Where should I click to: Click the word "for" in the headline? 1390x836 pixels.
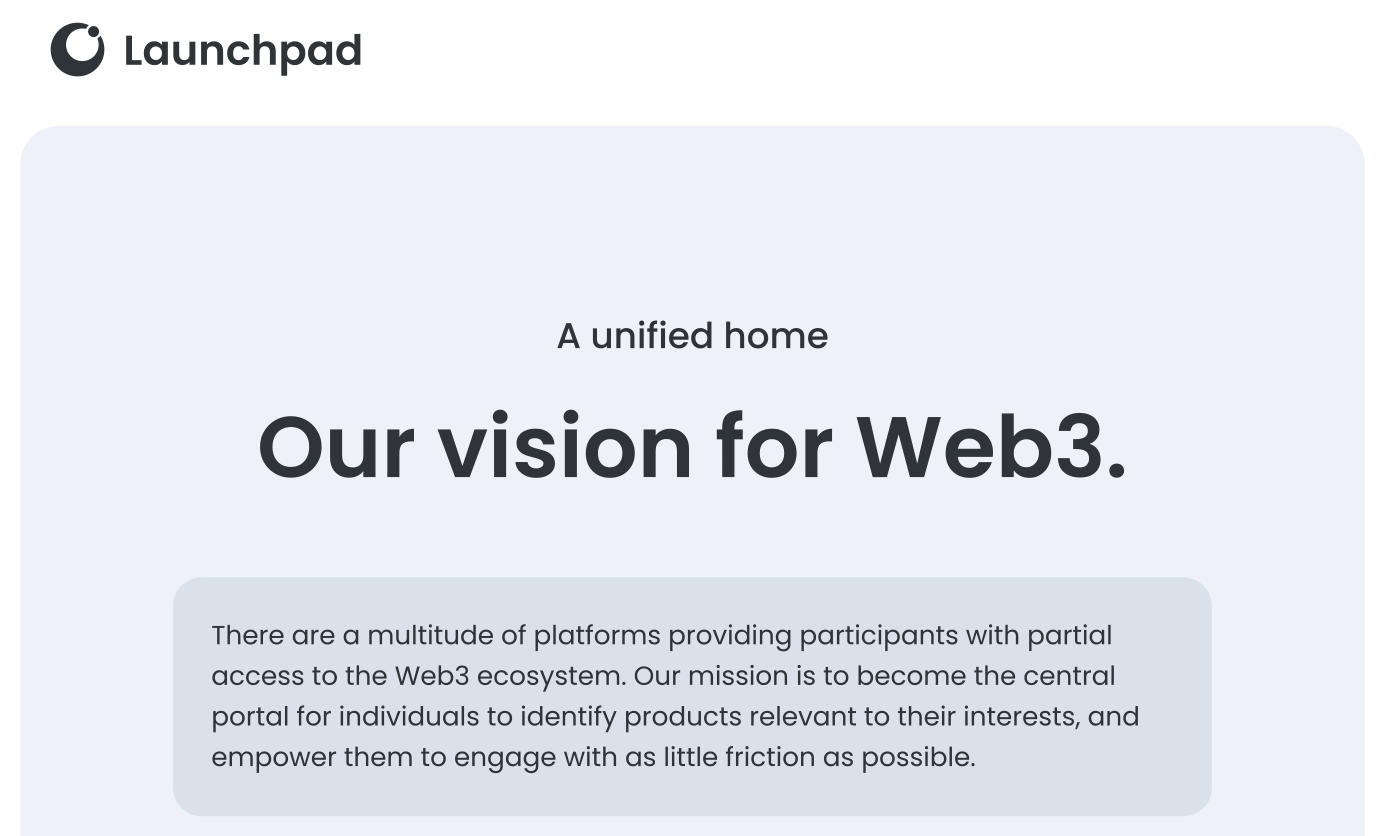coord(774,447)
